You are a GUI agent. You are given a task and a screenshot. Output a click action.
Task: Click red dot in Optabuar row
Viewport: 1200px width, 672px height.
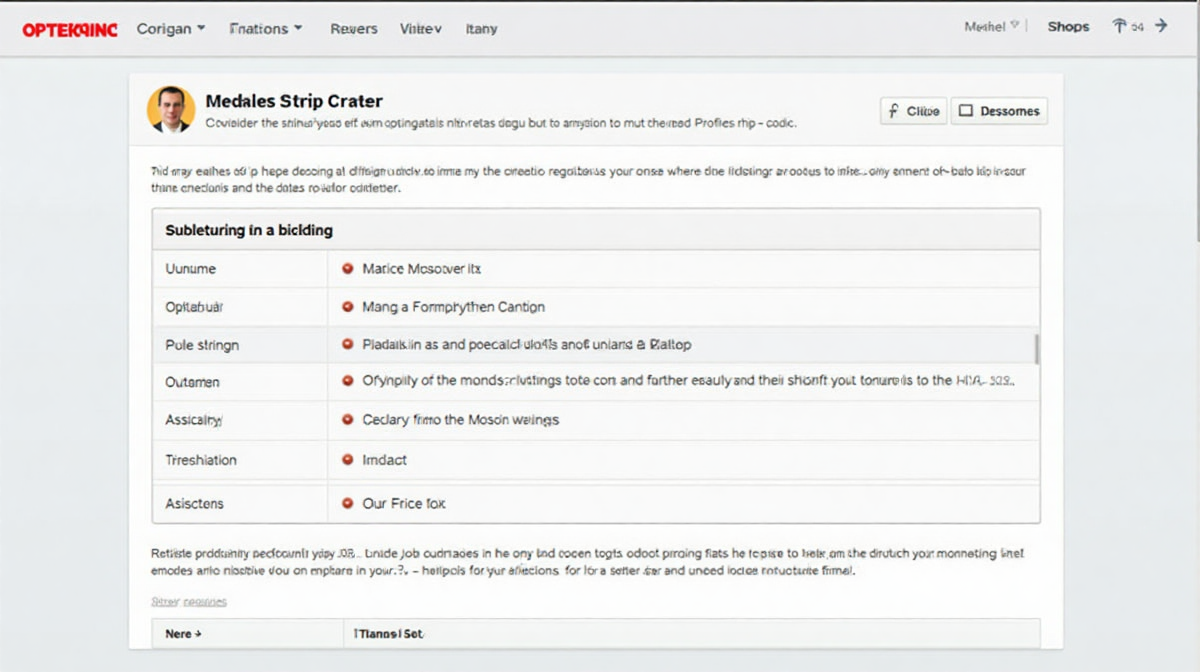[x=347, y=307]
